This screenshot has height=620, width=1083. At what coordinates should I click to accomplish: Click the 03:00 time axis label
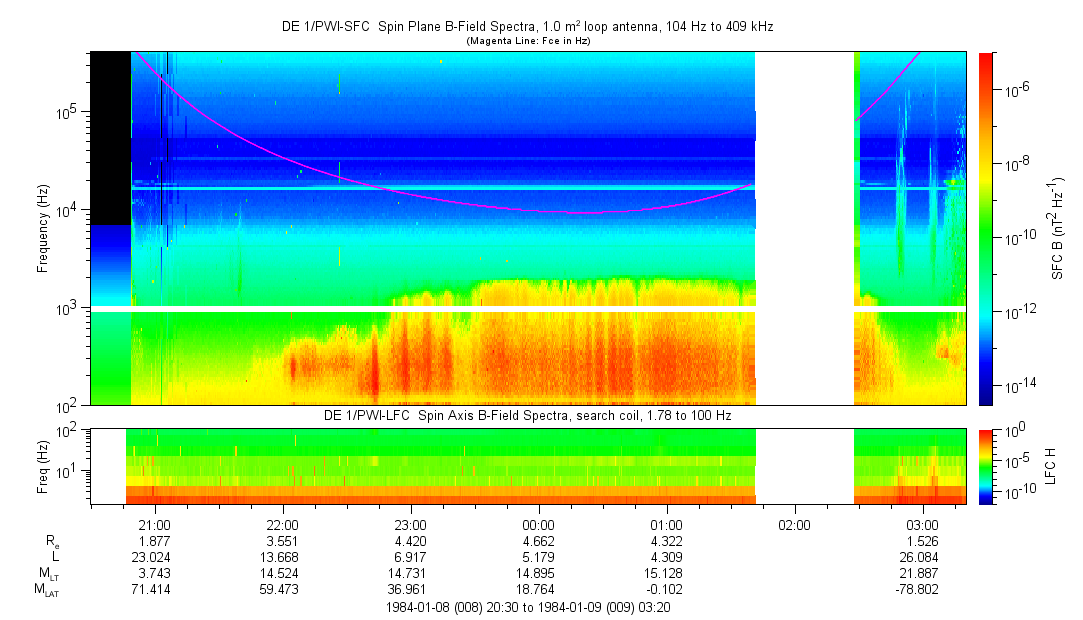923,525
